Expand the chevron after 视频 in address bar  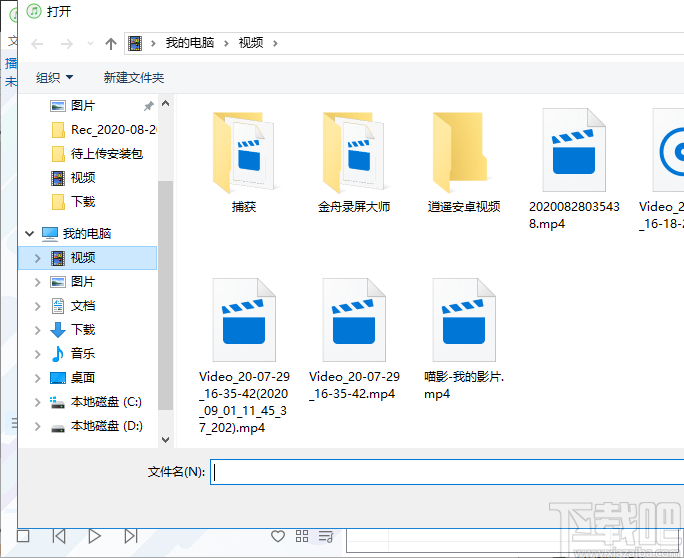click(275, 43)
